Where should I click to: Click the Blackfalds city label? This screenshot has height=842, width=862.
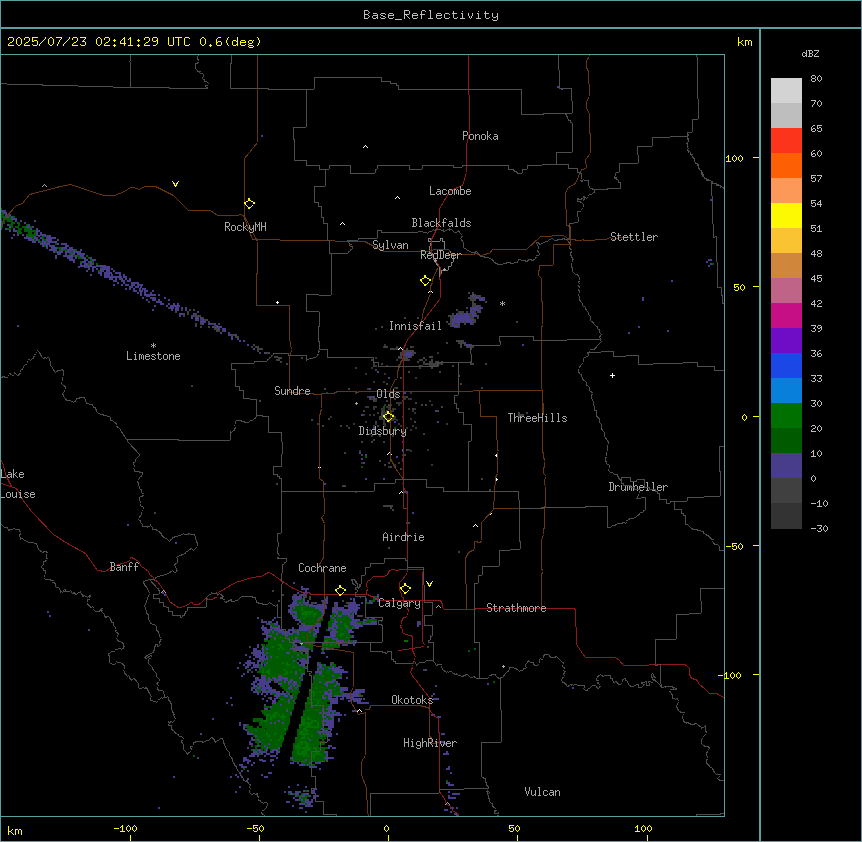pyautogui.click(x=441, y=223)
